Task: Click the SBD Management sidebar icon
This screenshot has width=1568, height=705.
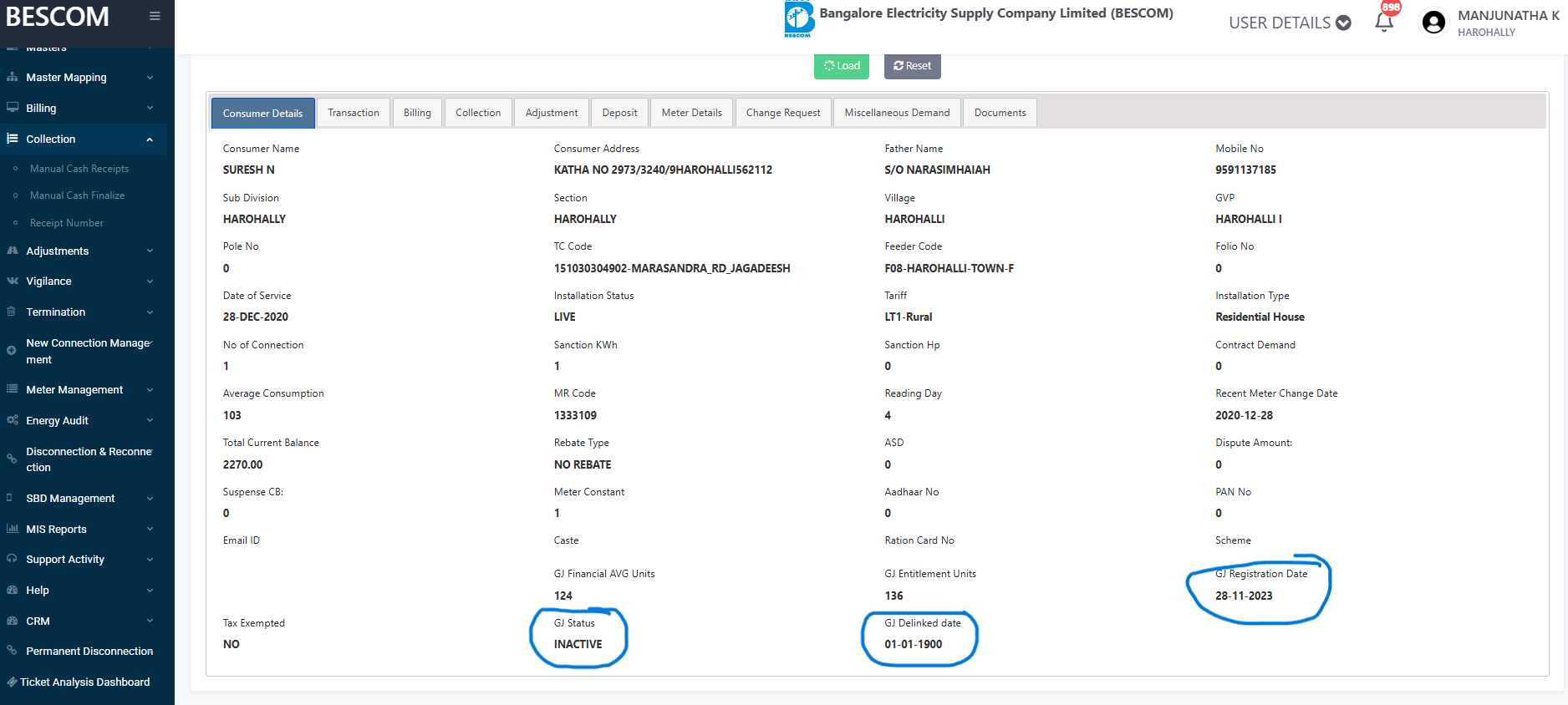Action: click(10, 498)
